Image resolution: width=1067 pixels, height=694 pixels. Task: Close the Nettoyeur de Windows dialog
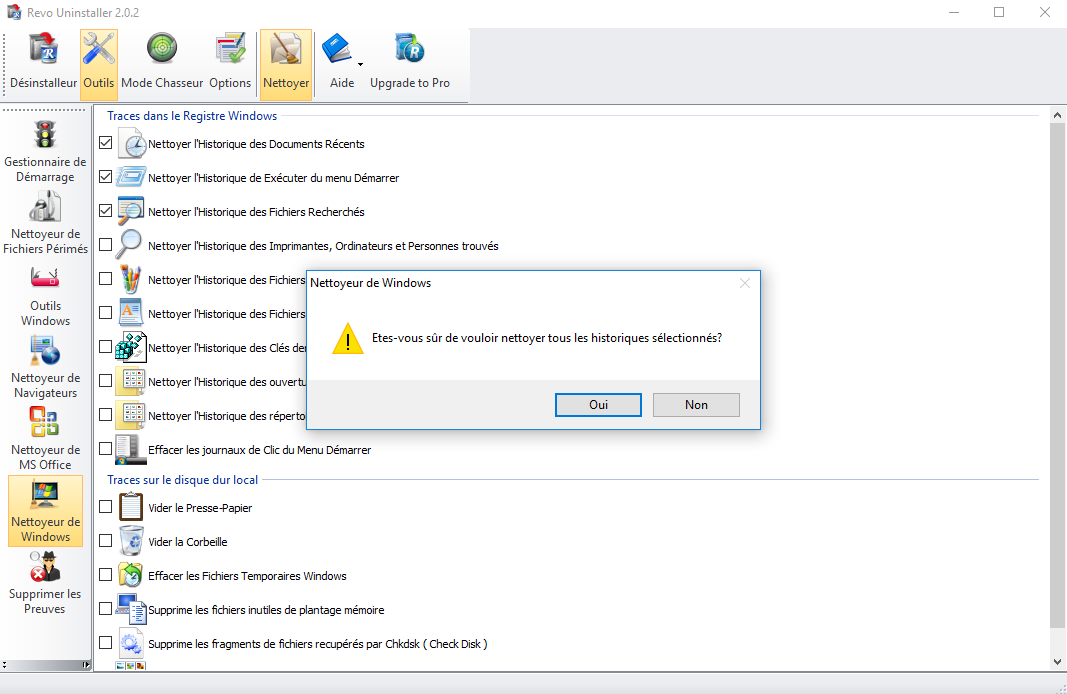pyautogui.click(x=745, y=283)
